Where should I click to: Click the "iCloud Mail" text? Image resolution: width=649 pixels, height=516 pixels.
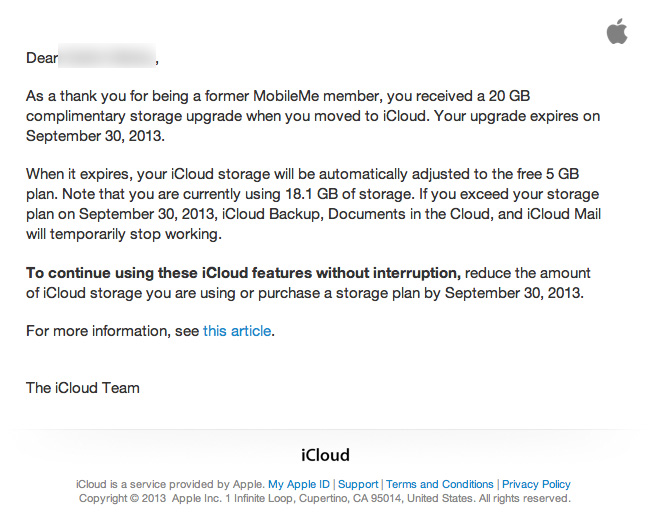564,214
